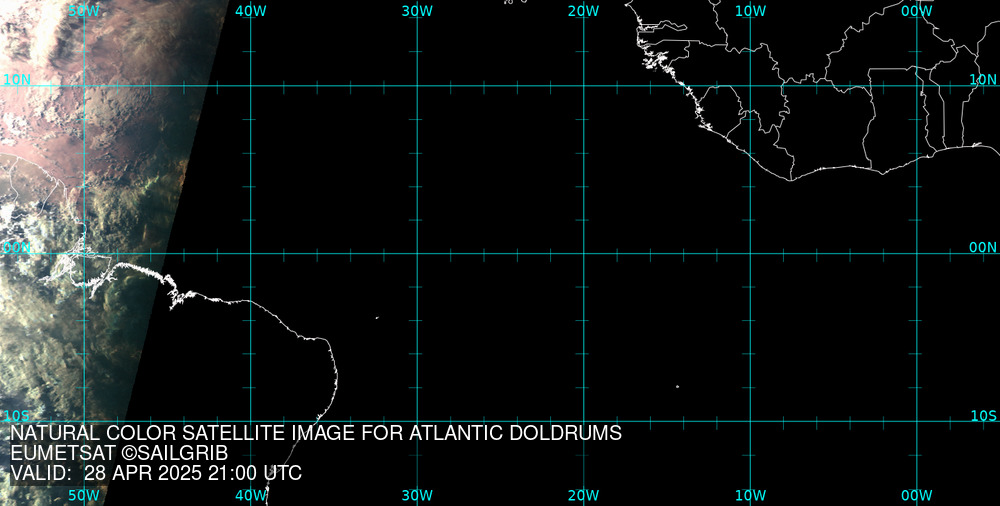
Task: Click the "20W" longitude label along the top edge
Action: click(x=584, y=11)
